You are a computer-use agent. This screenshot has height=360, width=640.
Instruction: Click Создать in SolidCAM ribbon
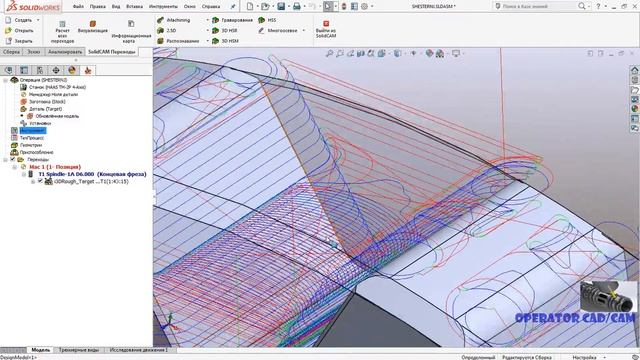point(18,20)
